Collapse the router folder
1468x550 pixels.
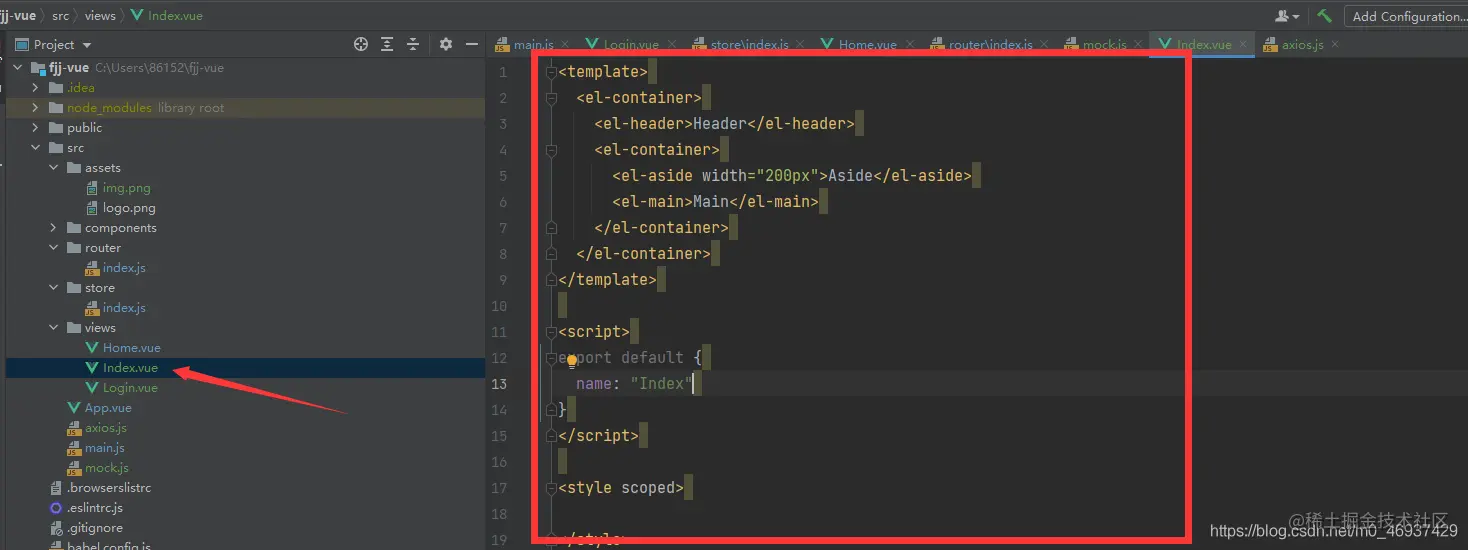click(x=54, y=248)
